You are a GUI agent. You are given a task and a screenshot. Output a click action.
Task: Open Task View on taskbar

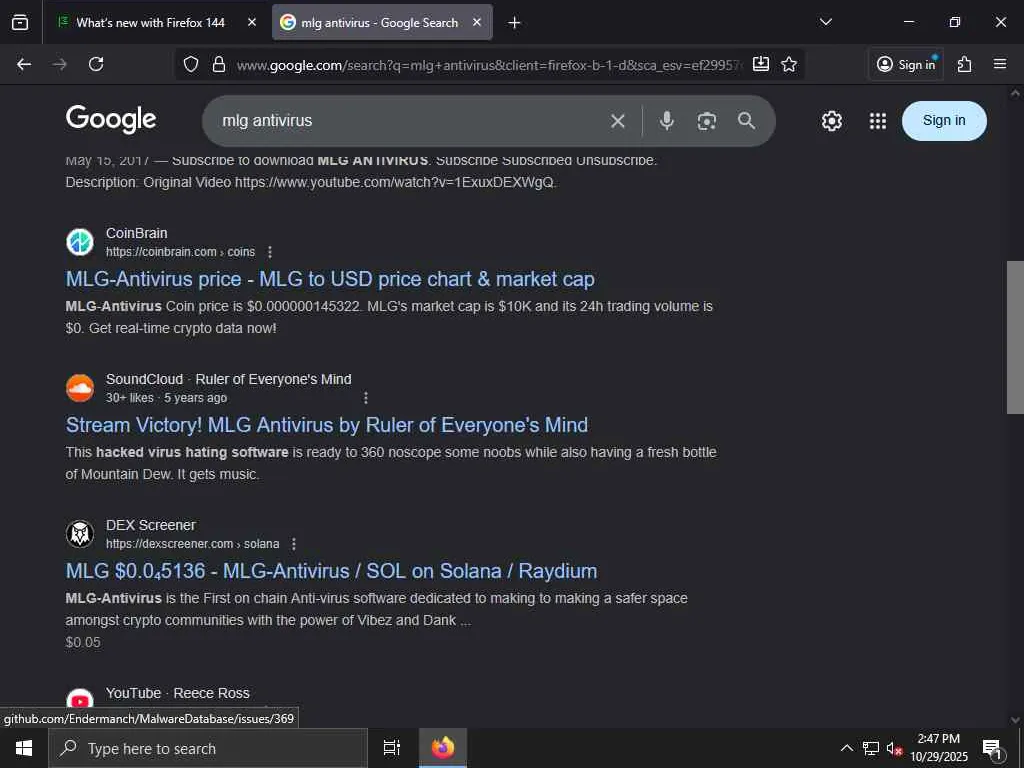[392, 748]
